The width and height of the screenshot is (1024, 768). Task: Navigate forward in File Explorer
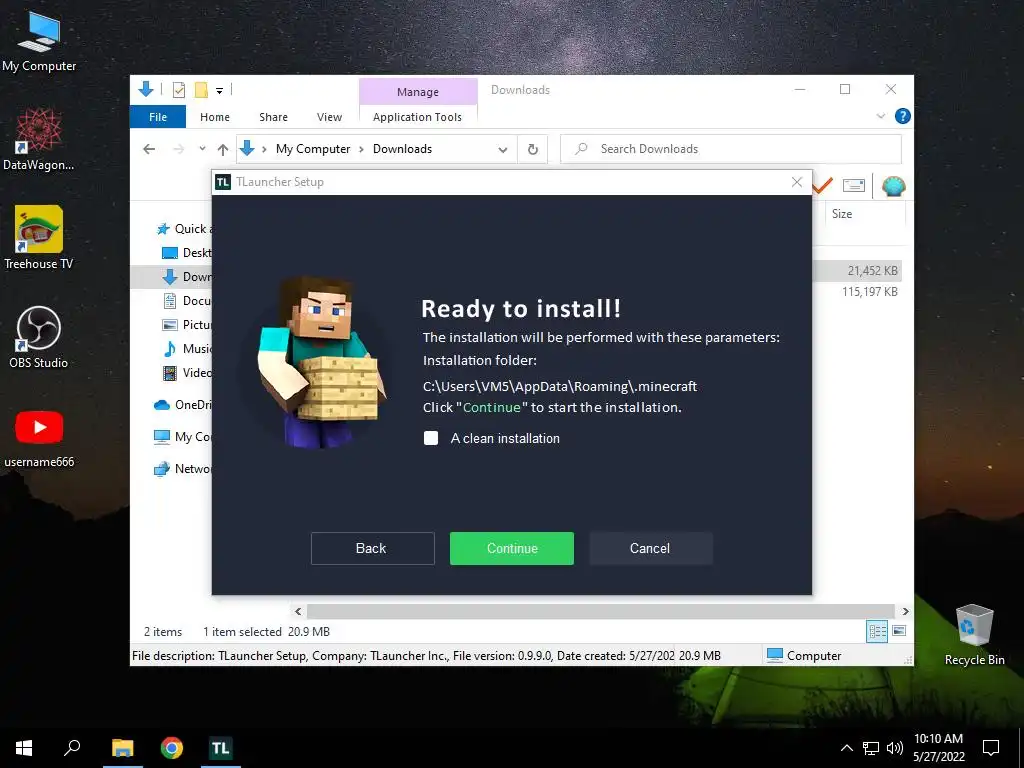pyautogui.click(x=178, y=149)
